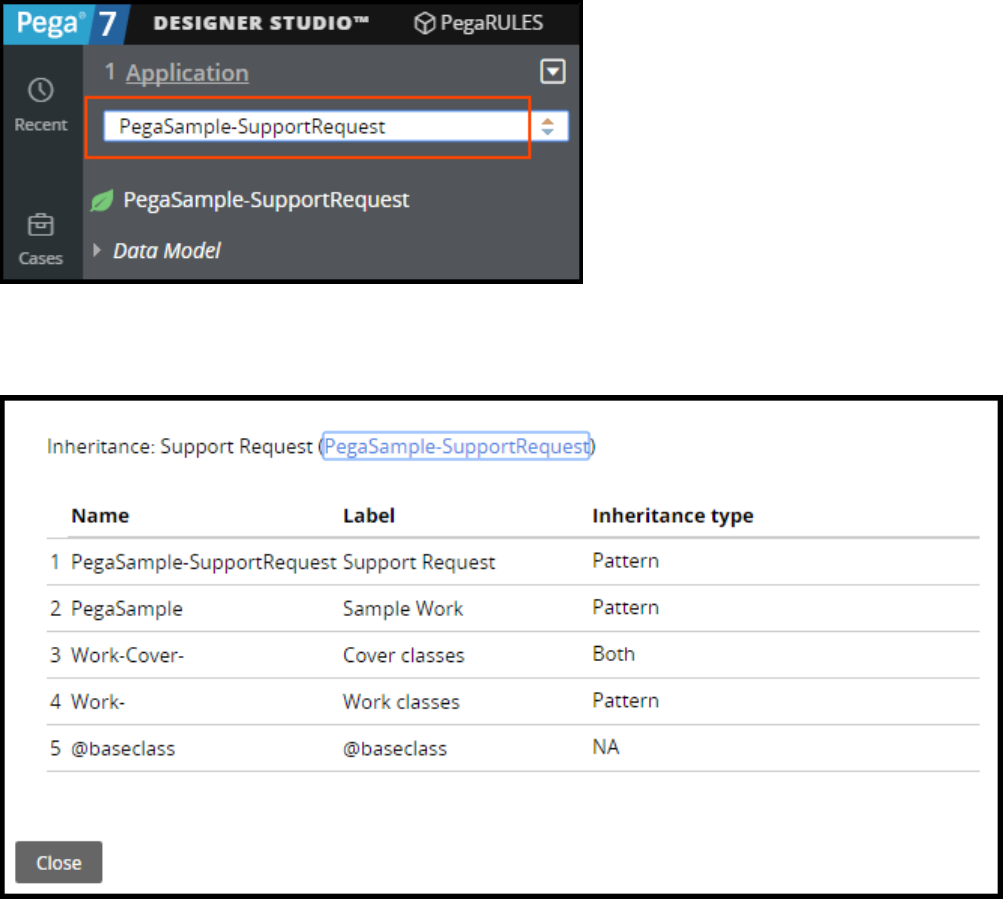1003x899 pixels.
Task: Click the DESIGNER STUDIO title
Action: click(261, 24)
